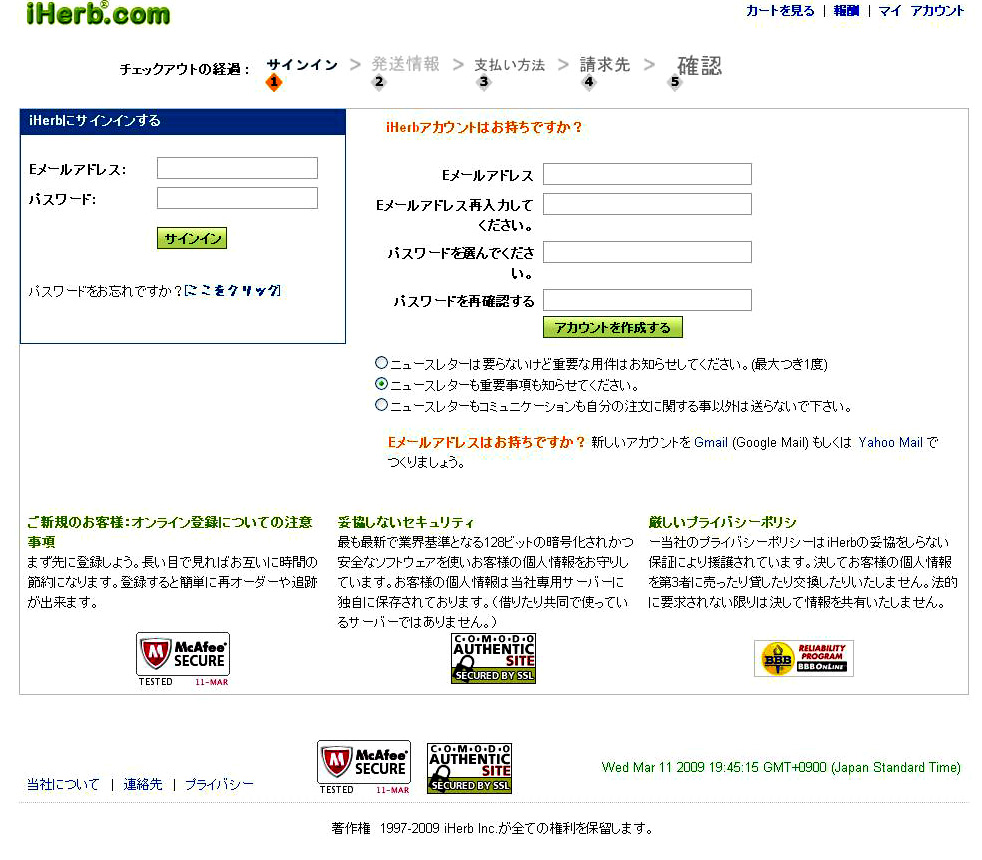Click McAfee Secure badge under new customer notes

coord(183,659)
